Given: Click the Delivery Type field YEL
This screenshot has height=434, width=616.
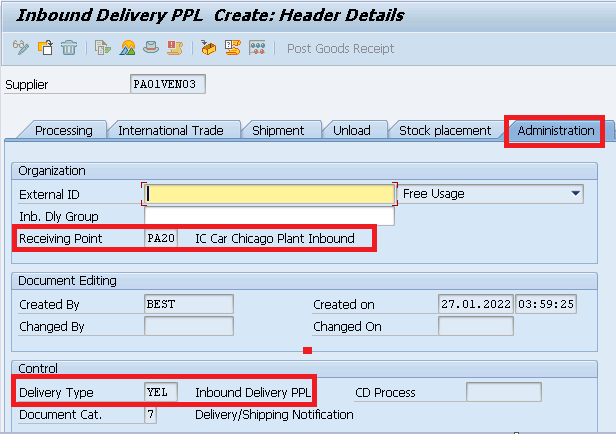Looking at the screenshot, I should [x=161, y=392].
